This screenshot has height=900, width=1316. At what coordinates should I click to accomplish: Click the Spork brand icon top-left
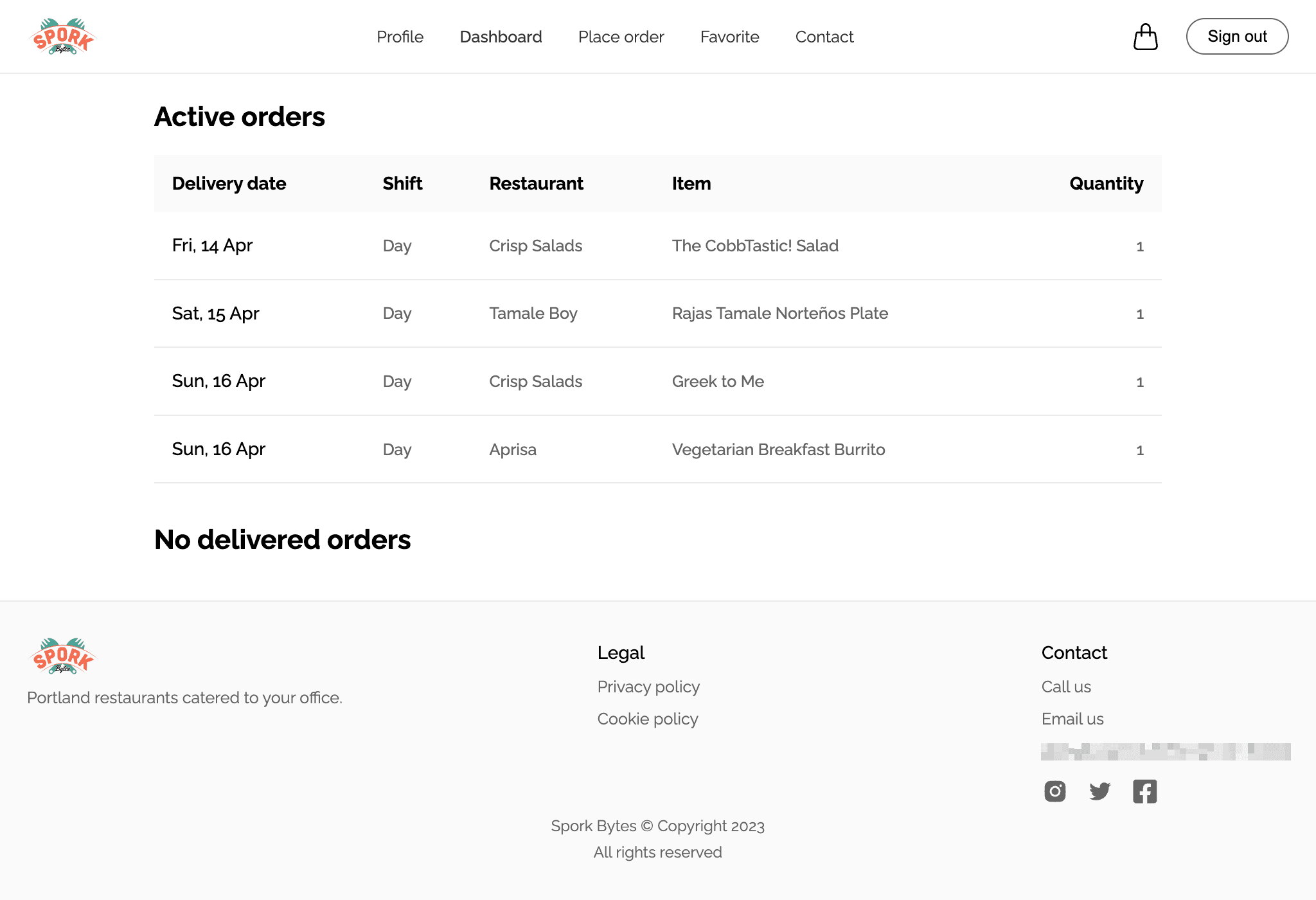click(x=63, y=36)
